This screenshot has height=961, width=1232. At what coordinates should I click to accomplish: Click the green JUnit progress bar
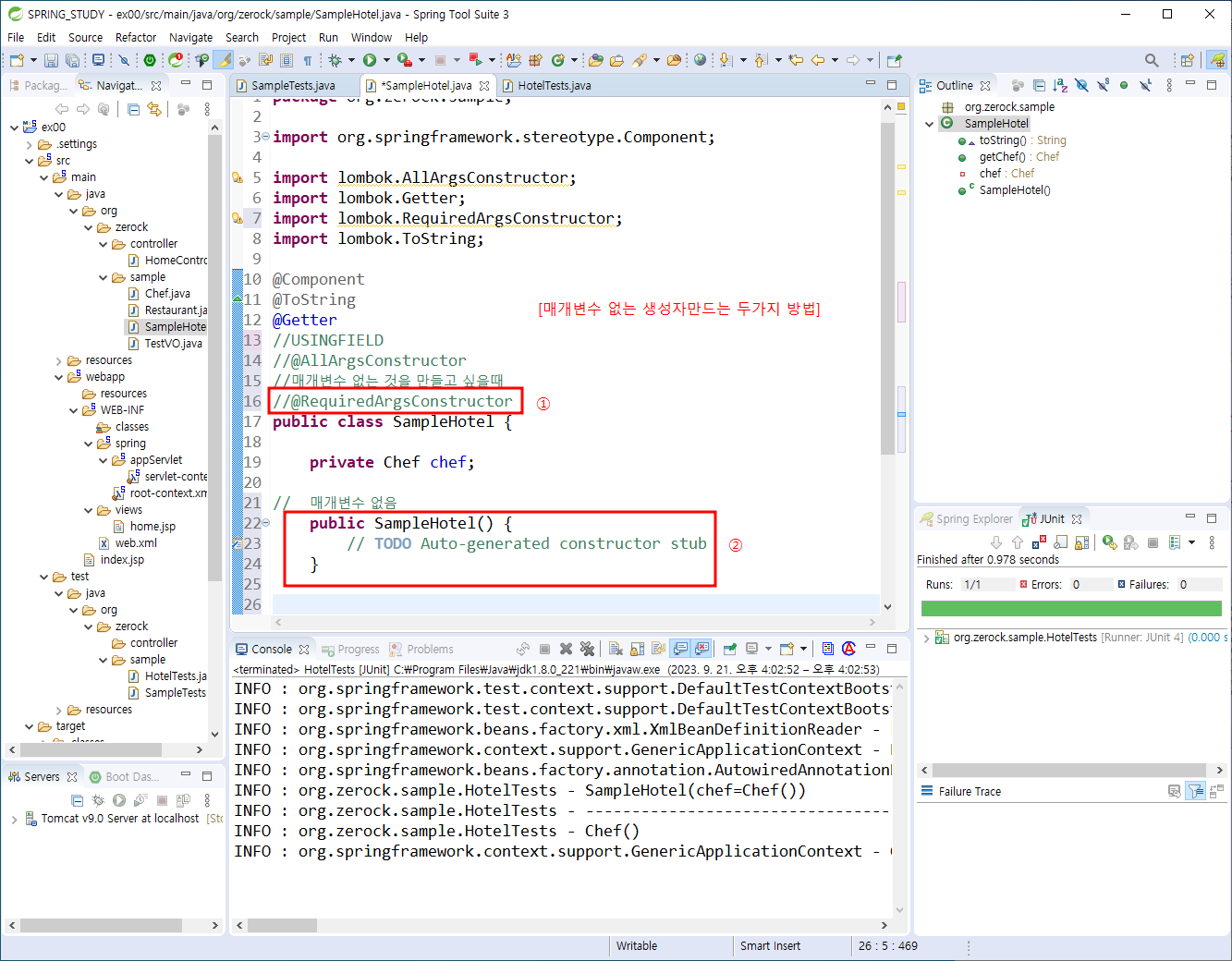point(1071,608)
